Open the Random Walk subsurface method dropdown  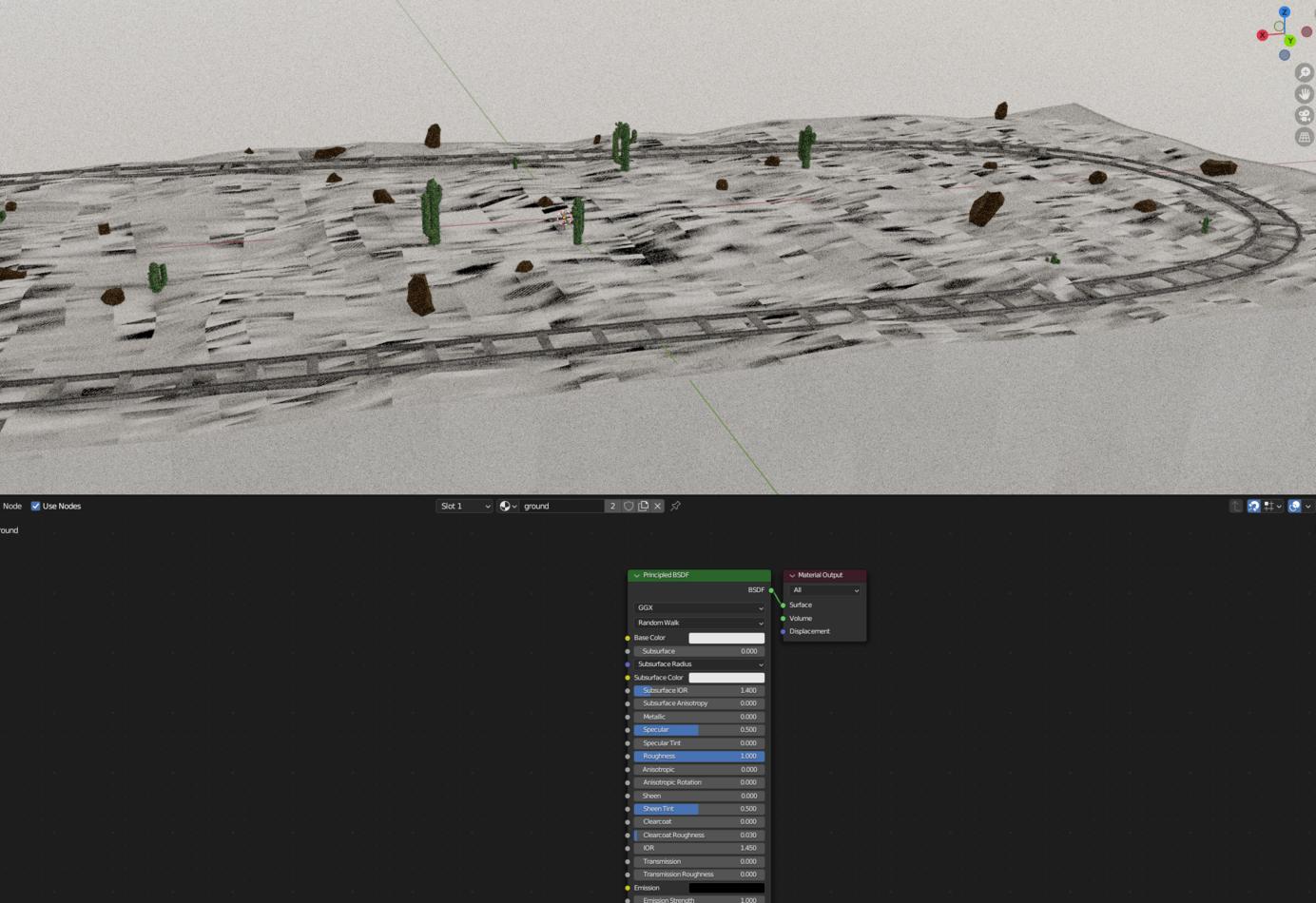(x=700, y=623)
